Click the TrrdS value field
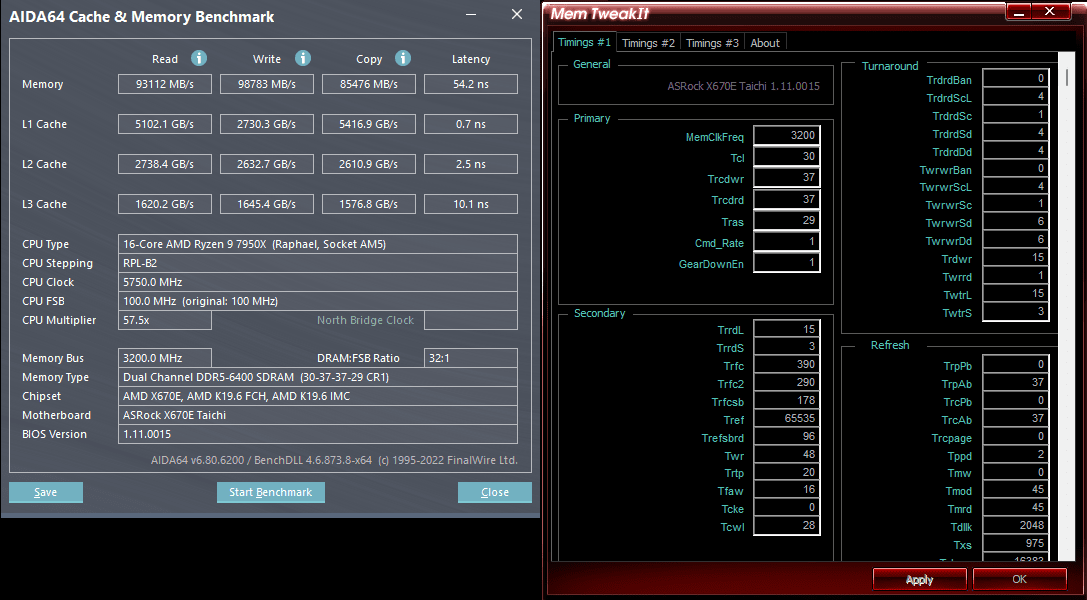1087x600 pixels. pos(787,346)
